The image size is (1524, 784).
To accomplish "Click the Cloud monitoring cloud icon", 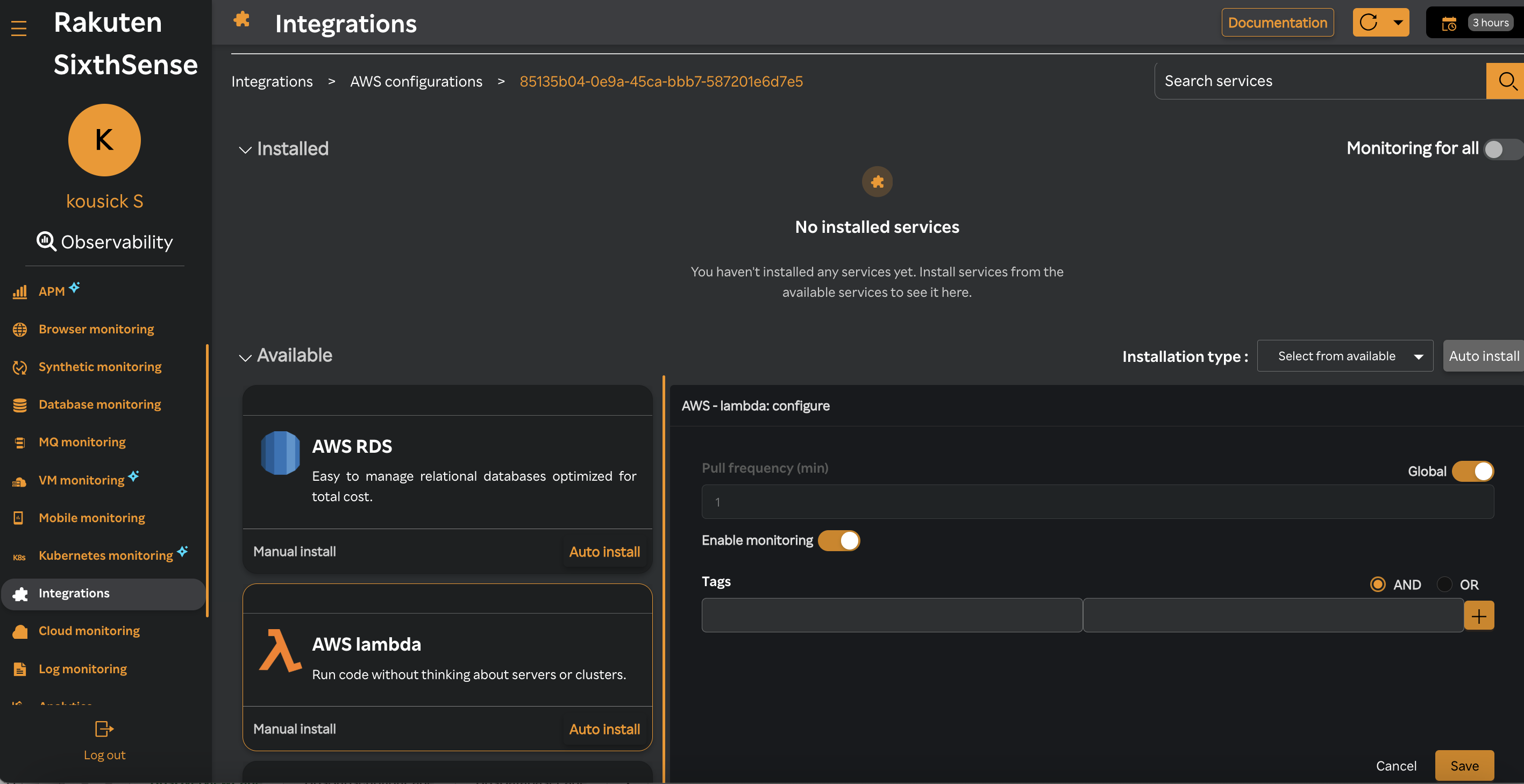I will [x=20, y=631].
